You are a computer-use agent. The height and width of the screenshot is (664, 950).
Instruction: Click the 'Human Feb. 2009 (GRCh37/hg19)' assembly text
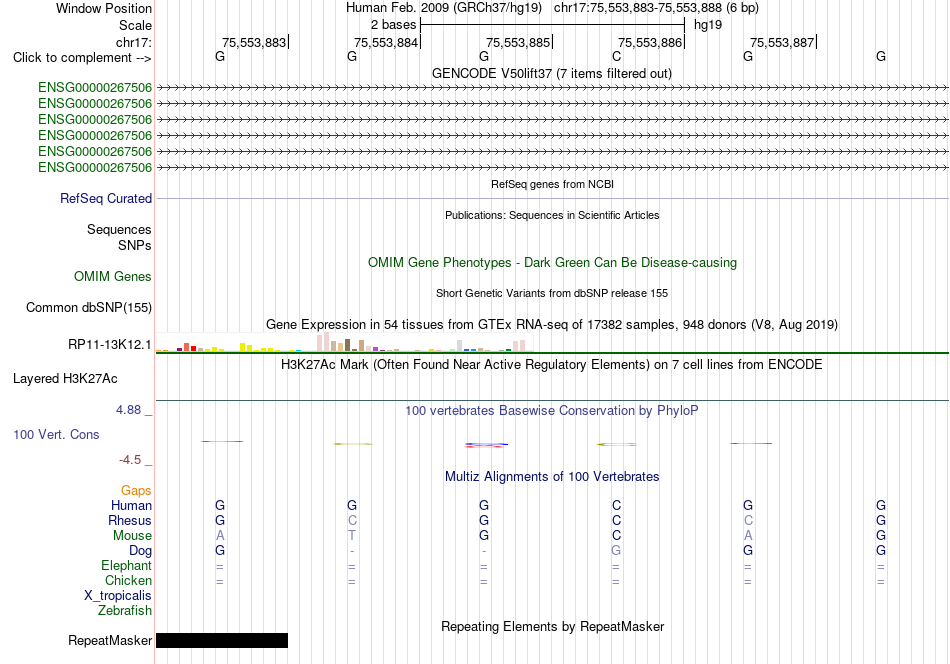(443, 8)
